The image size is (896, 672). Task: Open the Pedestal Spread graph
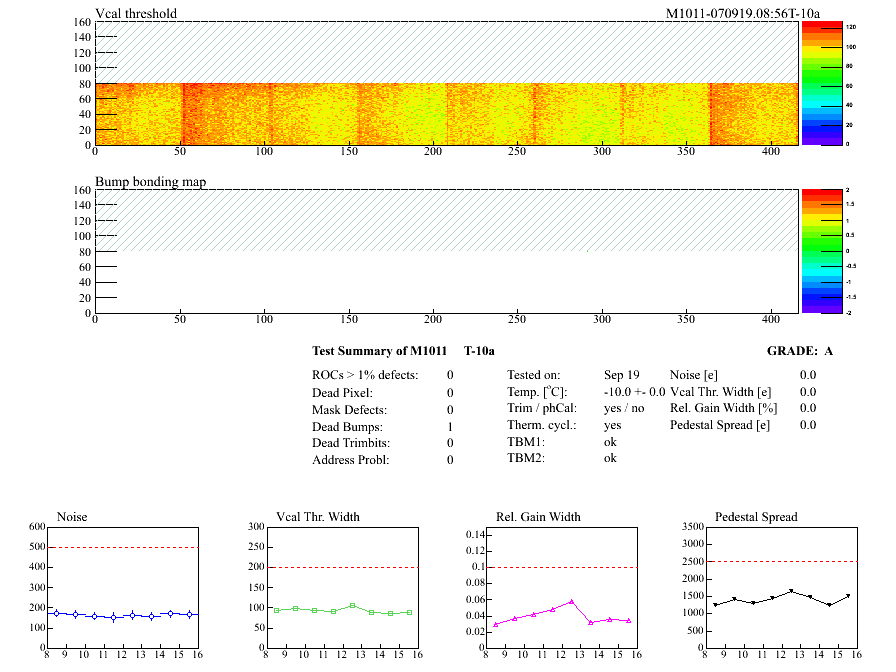[780, 588]
